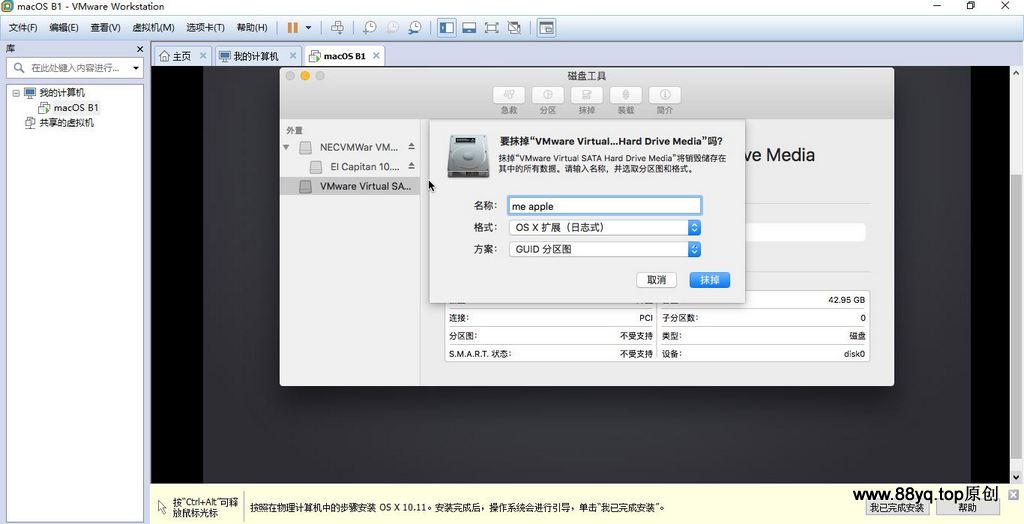
Task: Click the console view toolbar icon
Action: [546, 27]
